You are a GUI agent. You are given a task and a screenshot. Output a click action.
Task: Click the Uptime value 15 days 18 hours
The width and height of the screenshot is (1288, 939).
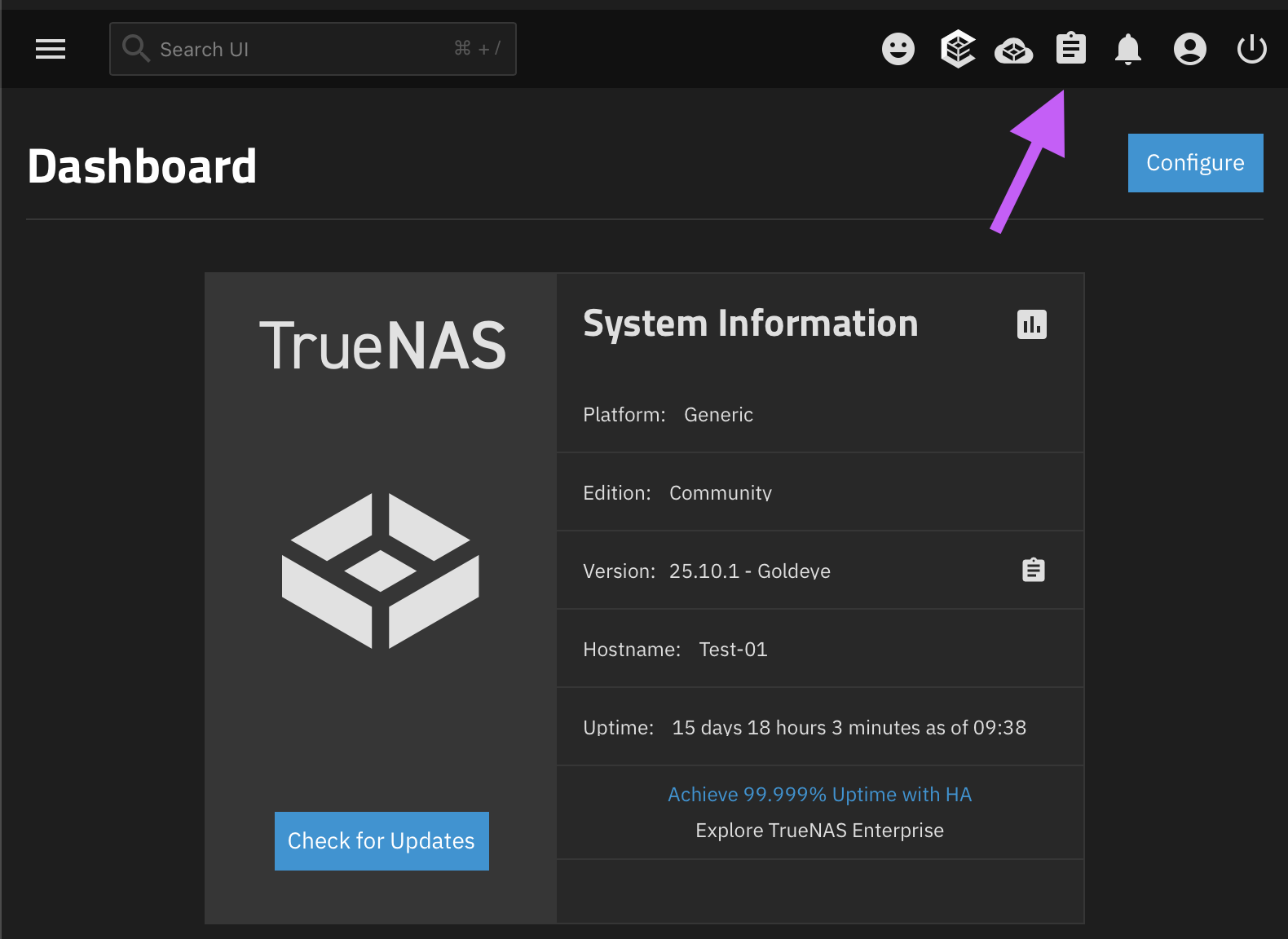point(849,728)
